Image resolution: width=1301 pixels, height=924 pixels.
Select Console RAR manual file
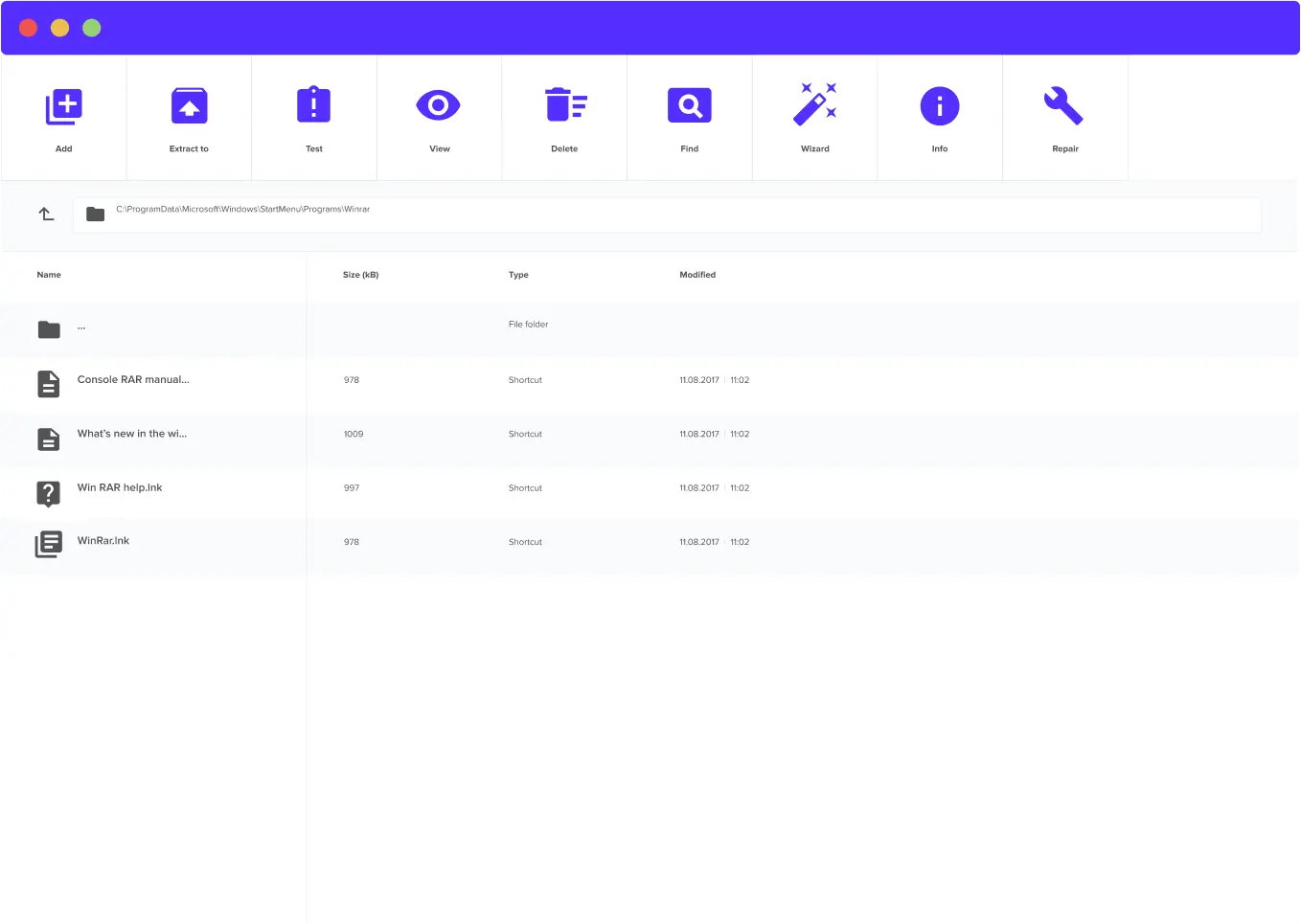pos(133,380)
